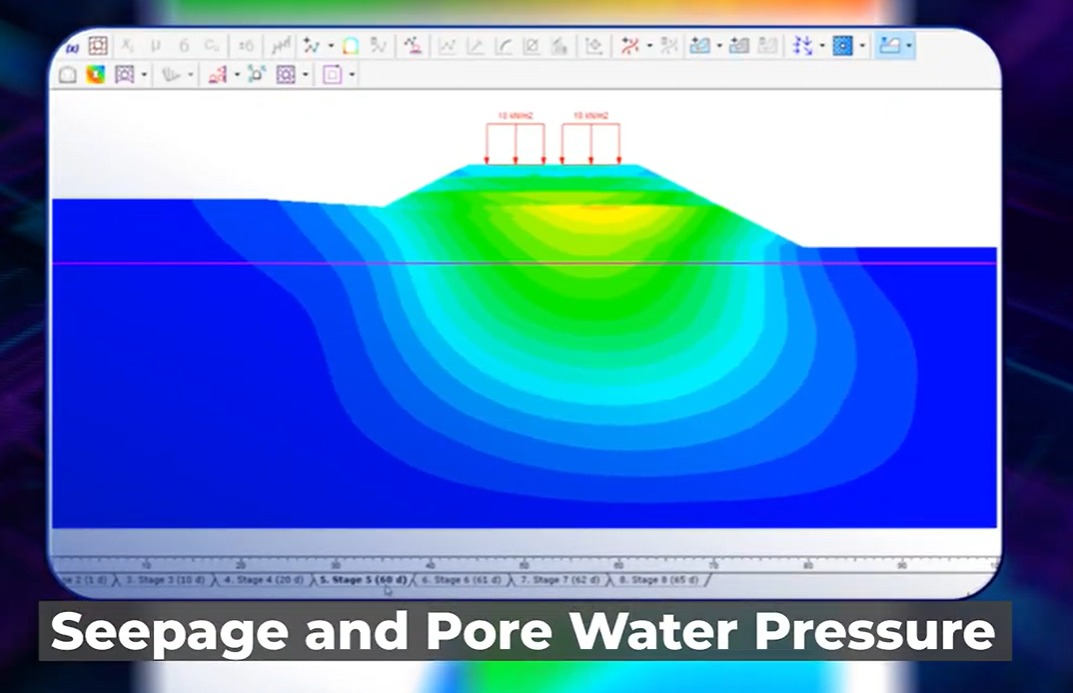Open dropdown beside blue dotted square icon
The image size is (1073, 693).
[x=862, y=46]
